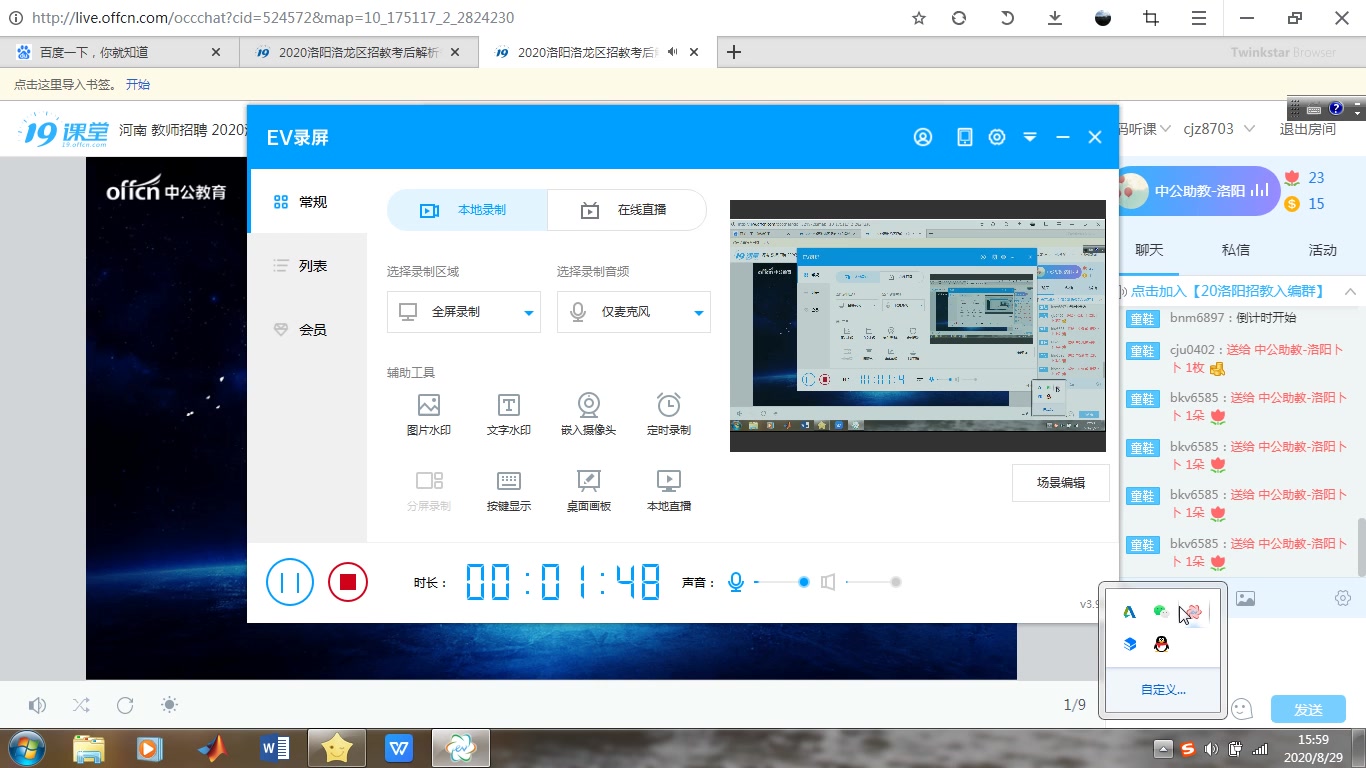The height and width of the screenshot is (768, 1366).
Task: Stop the recording
Action: (x=348, y=582)
